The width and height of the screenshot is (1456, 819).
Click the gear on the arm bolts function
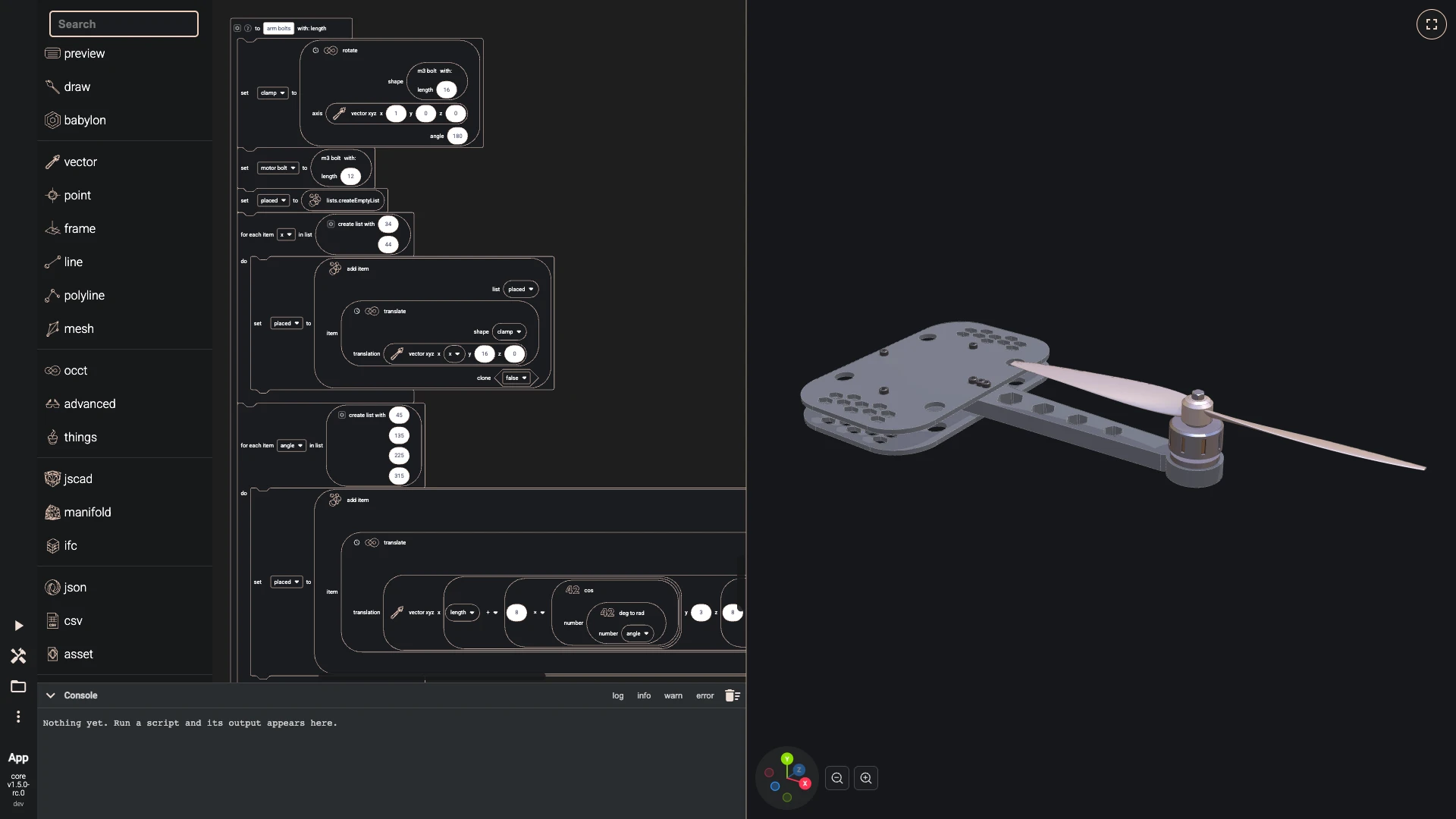pyautogui.click(x=237, y=29)
